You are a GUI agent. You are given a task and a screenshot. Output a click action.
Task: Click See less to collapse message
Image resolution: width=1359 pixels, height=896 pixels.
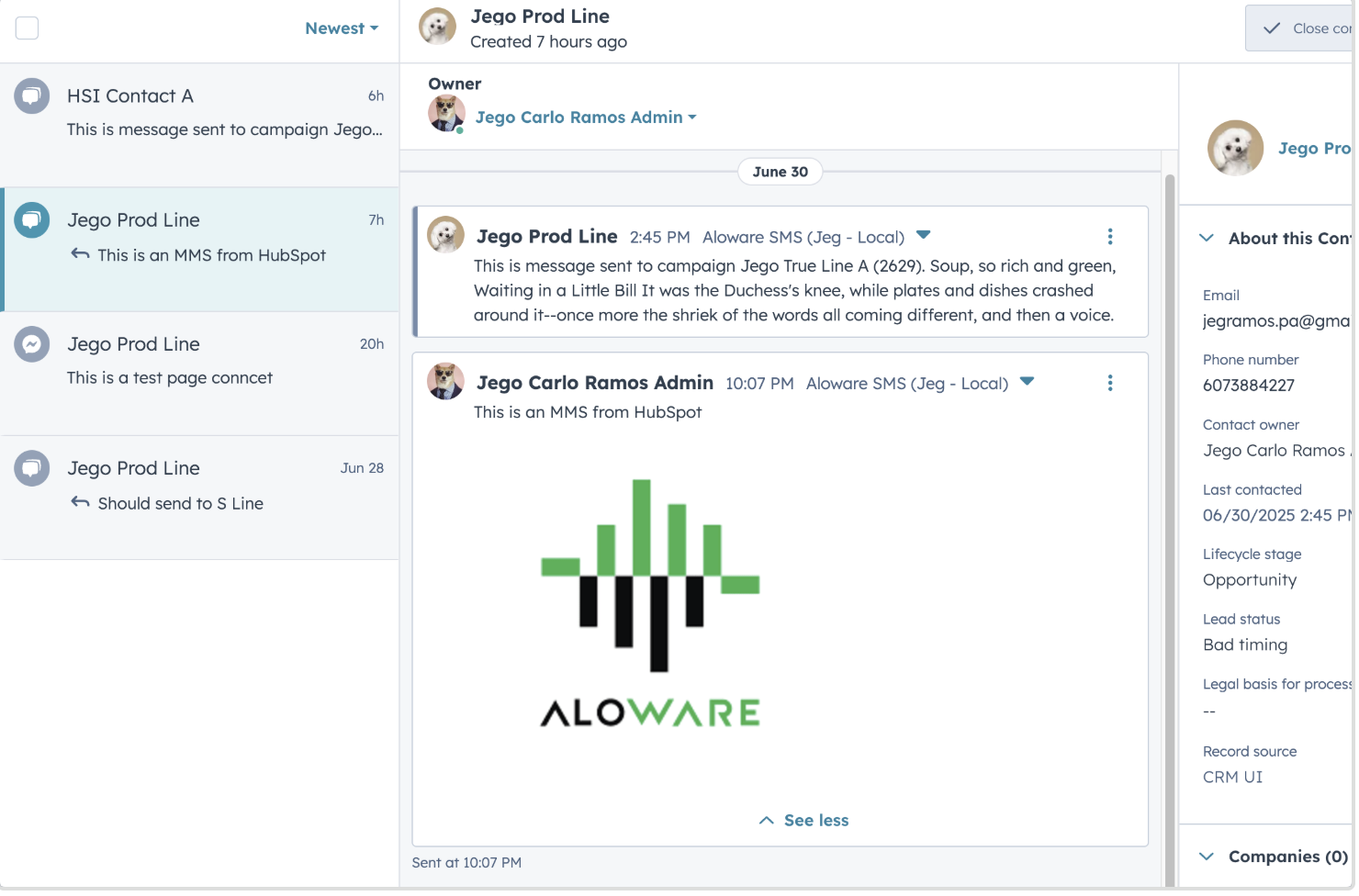pyautogui.click(x=803, y=821)
